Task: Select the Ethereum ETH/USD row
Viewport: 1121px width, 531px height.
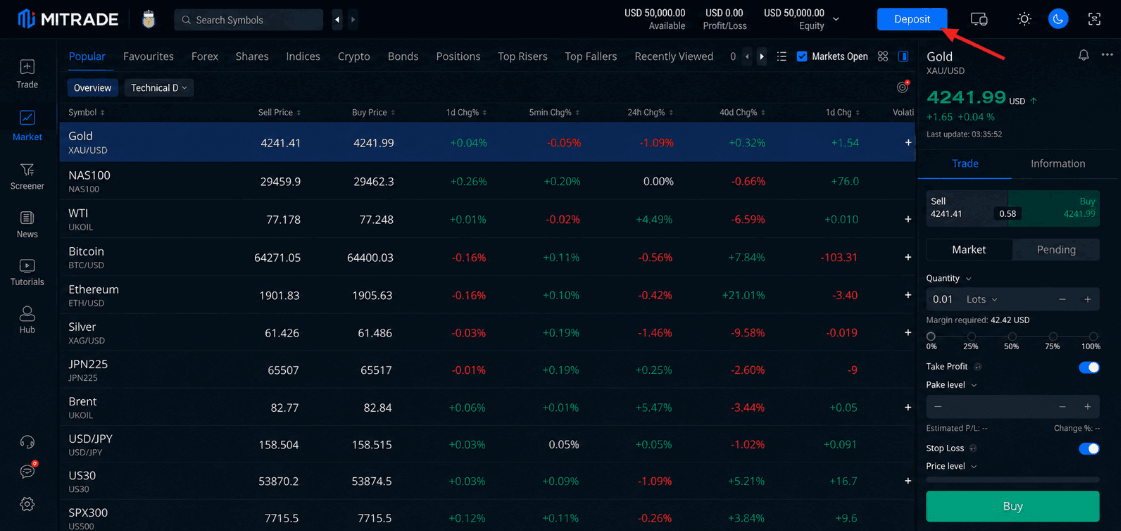Action: 488,295
